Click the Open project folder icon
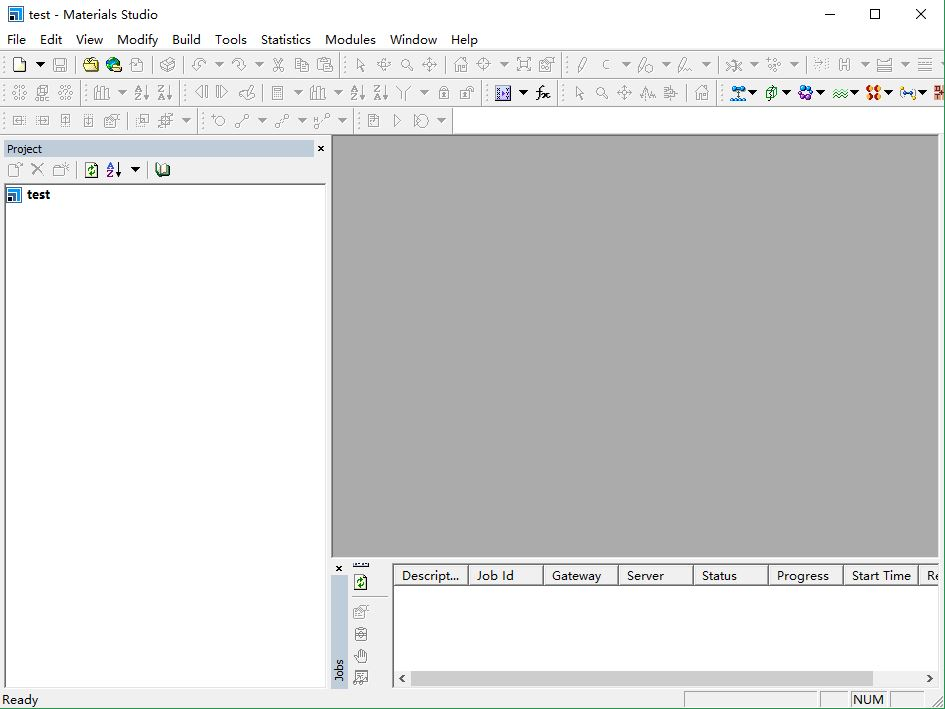Screen dimensions: 945x709 (91, 65)
